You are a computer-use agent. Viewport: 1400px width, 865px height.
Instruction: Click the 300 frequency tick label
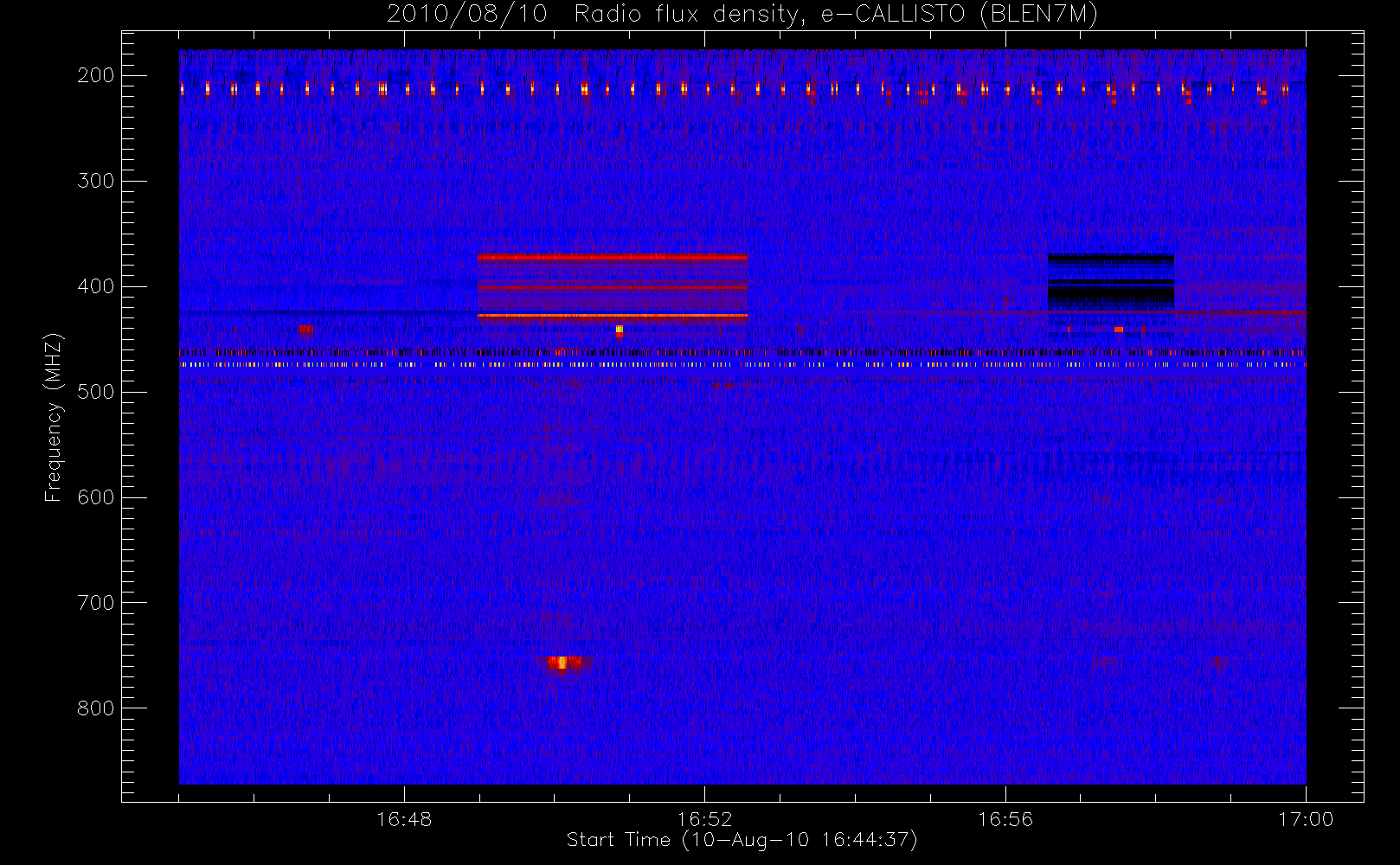click(x=96, y=181)
